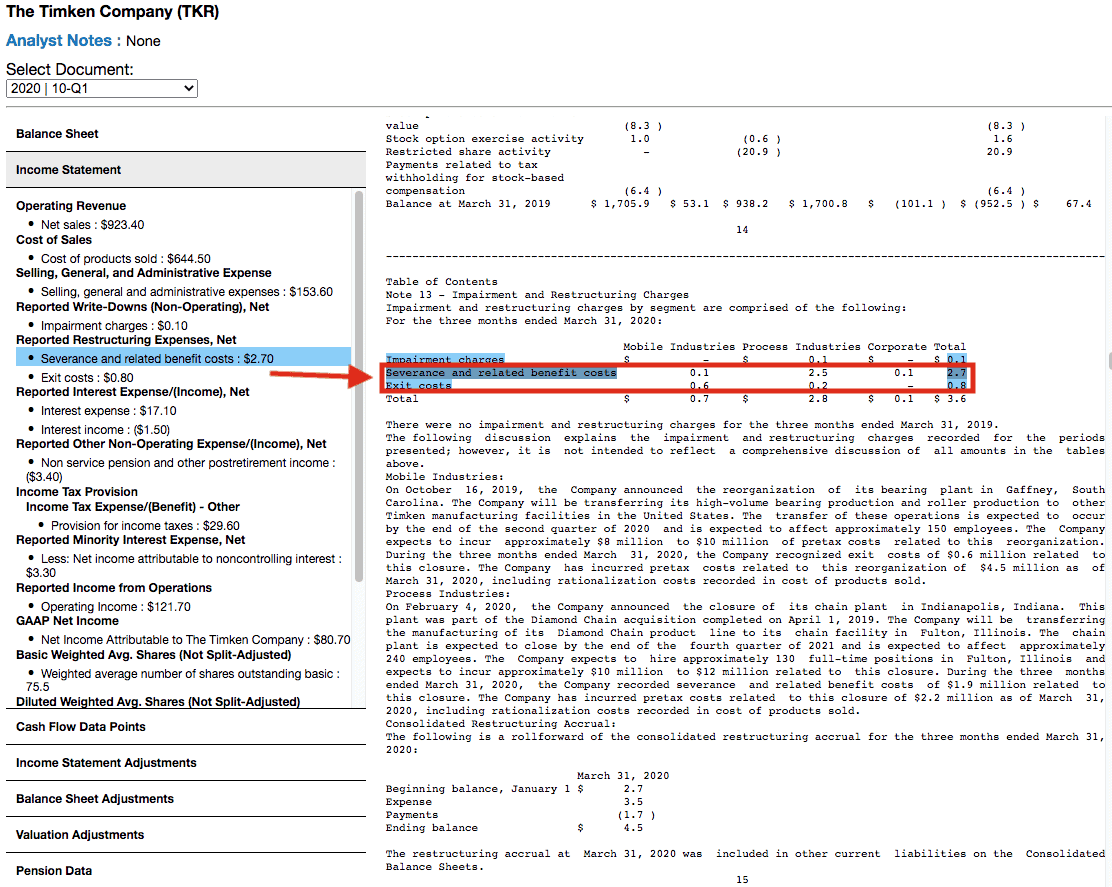
Task: Select Exit costs : $0.80 item
Action: click(x=87, y=378)
